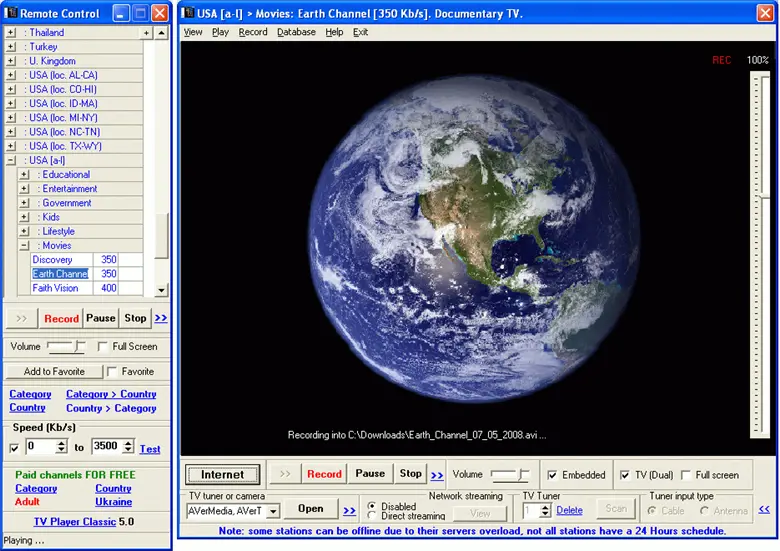Enable the Full Screen checkbox in Remote Control
This screenshot has height=551, width=780.
tap(103, 347)
